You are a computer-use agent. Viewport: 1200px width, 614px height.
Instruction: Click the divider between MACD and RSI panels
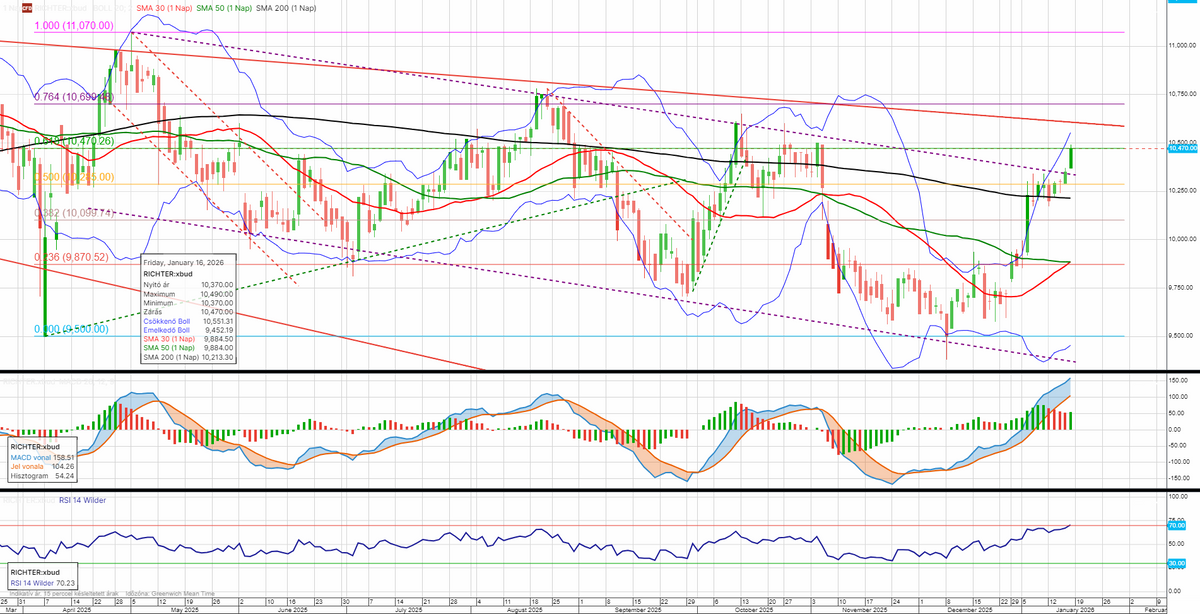(600, 489)
